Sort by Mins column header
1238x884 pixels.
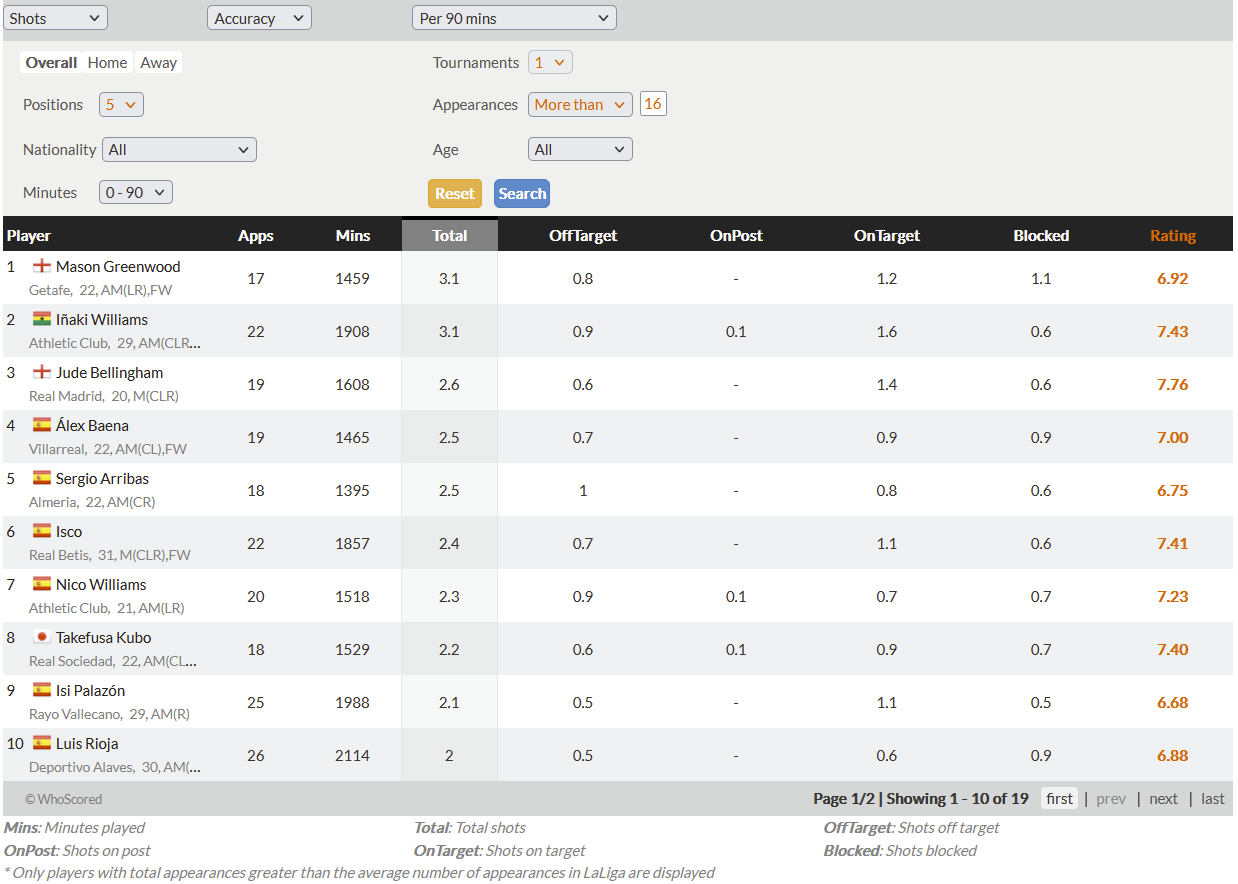tap(353, 236)
